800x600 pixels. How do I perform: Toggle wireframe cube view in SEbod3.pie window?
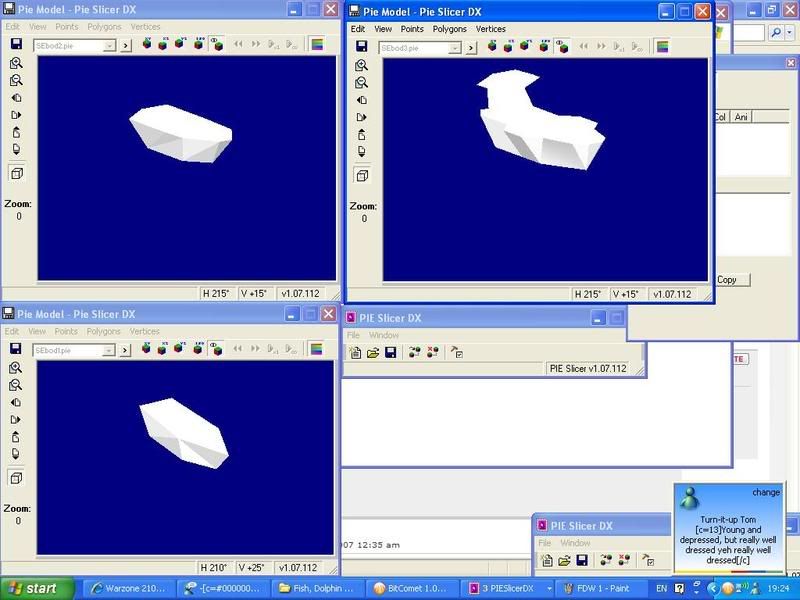coord(362,175)
